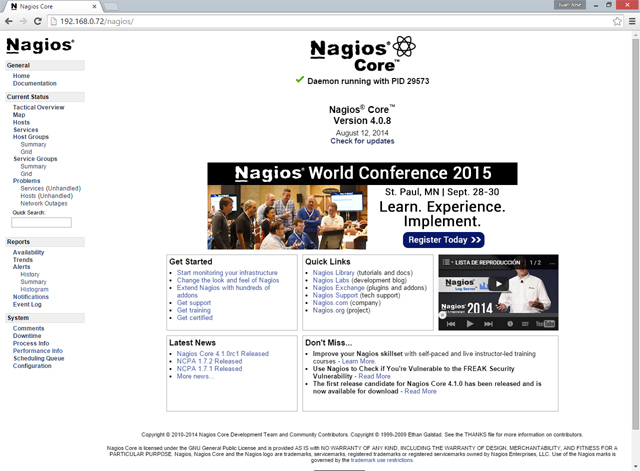Open Start monitoring your infrastructure
The image size is (640, 471).
tap(227, 273)
